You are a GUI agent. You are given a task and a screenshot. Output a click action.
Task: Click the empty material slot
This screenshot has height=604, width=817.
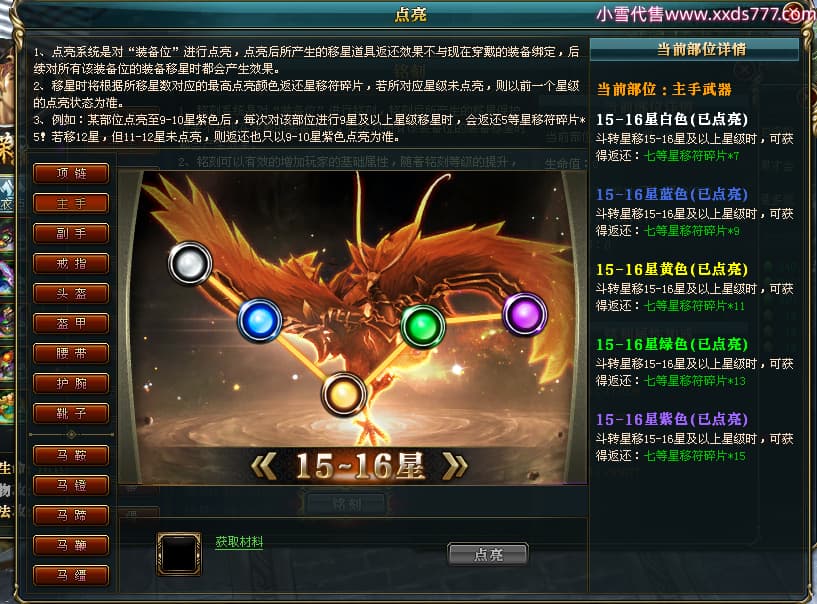[179, 554]
